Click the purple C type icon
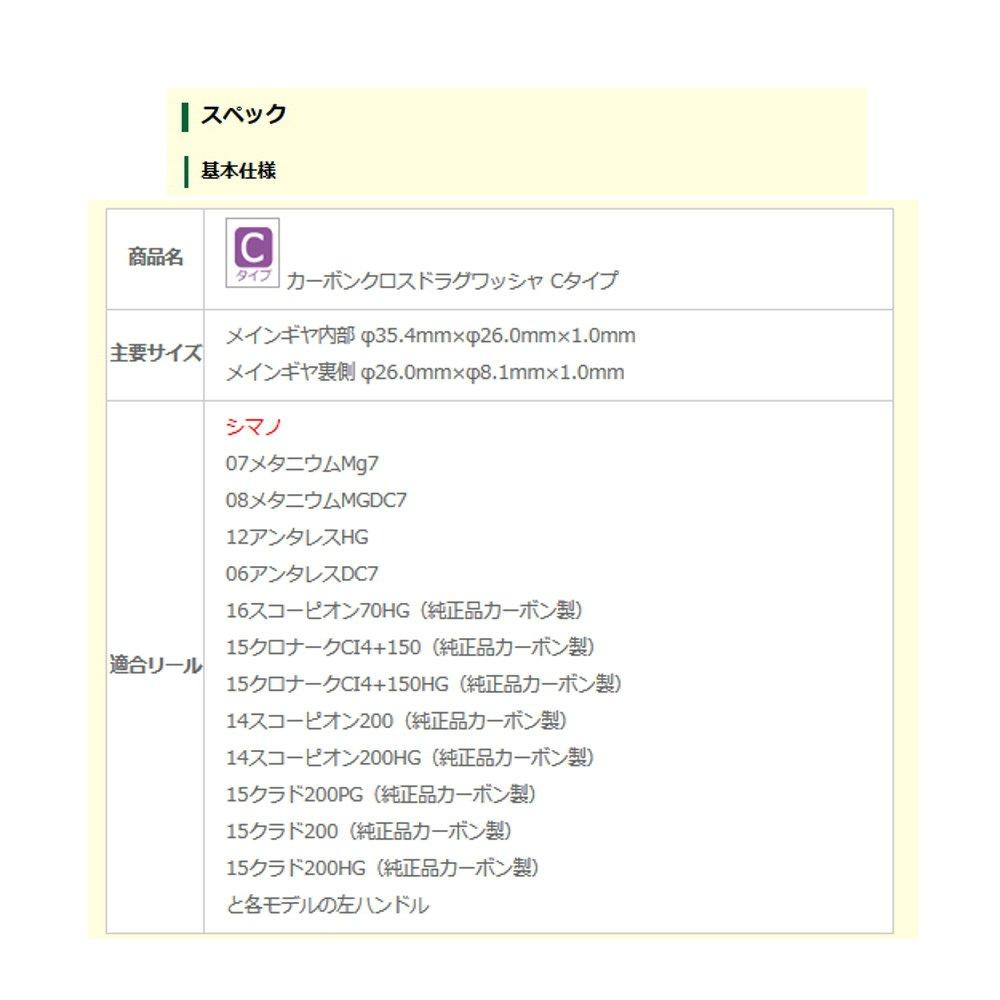The width and height of the screenshot is (1000, 1000). click(252, 253)
